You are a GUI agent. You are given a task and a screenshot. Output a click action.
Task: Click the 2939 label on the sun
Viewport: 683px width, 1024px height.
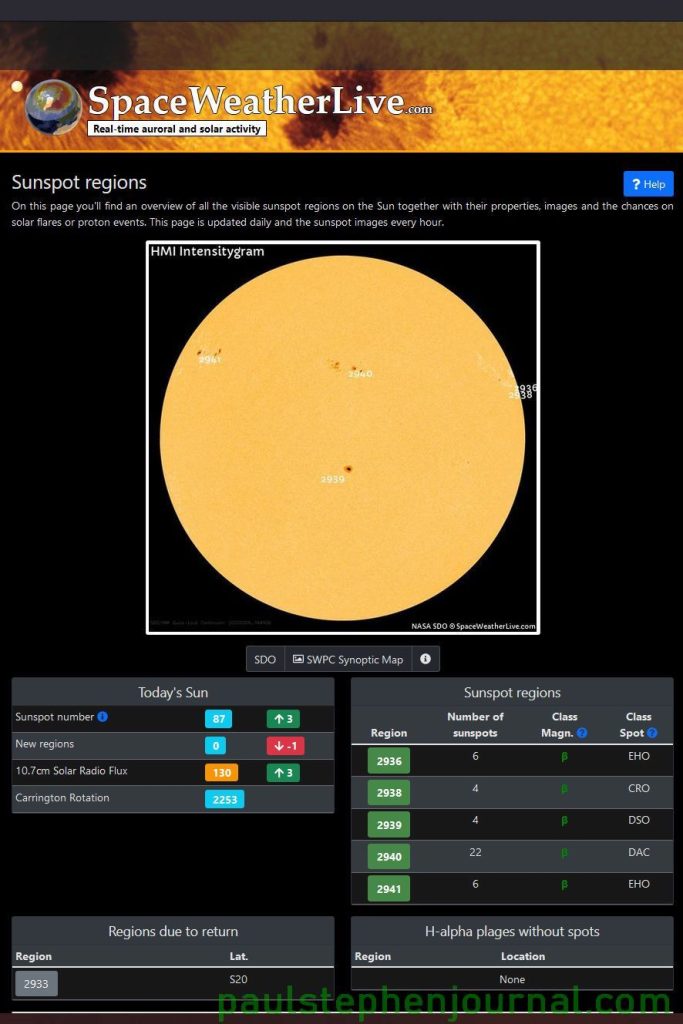pos(332,479)
